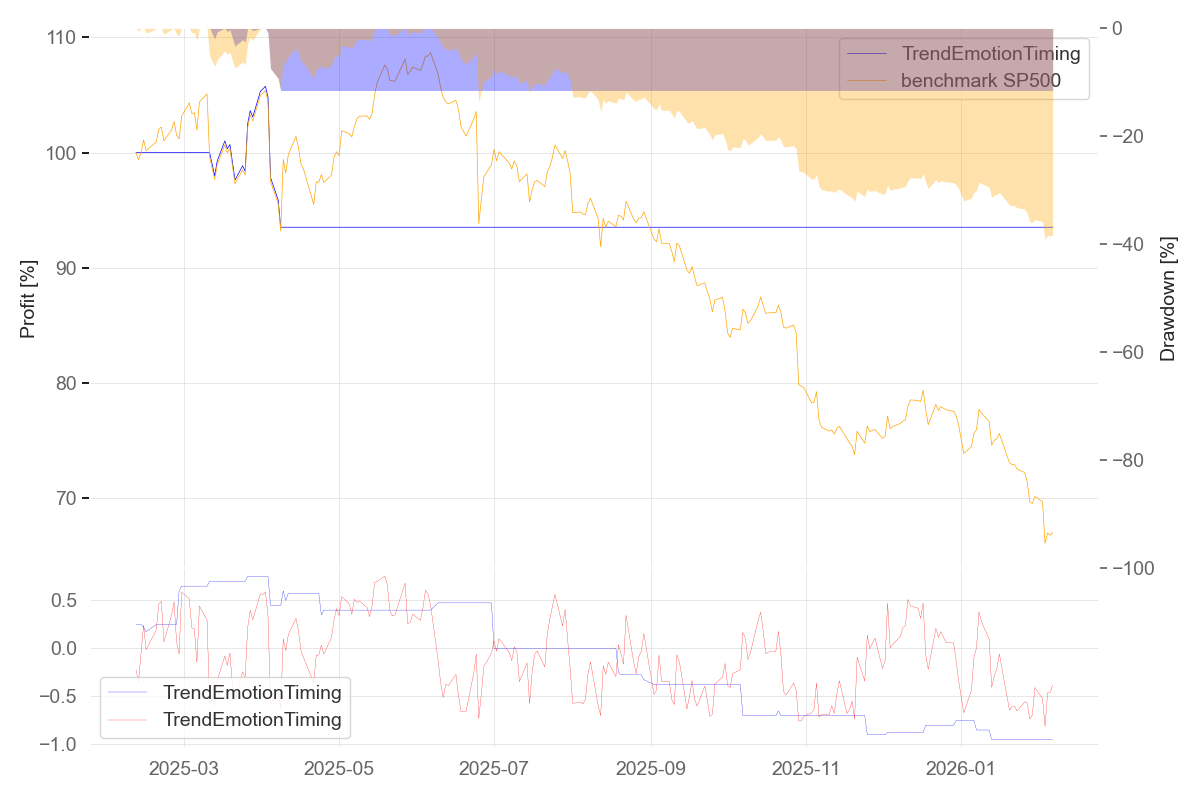Select the Drawdown [%] axis label

1167,298
